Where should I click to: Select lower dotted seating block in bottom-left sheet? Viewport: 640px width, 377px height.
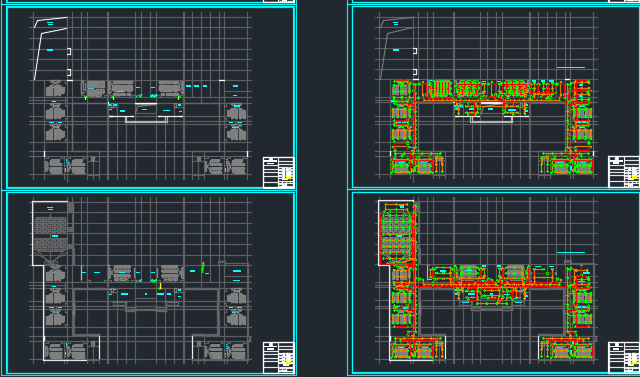(51, 245)
